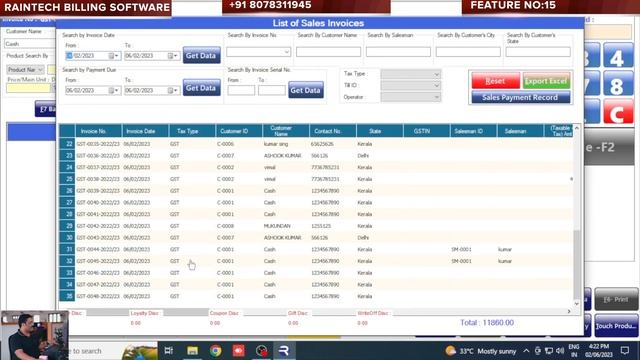Open the network icon in the tray
The image size is (640, 360).
click(549, 351)
